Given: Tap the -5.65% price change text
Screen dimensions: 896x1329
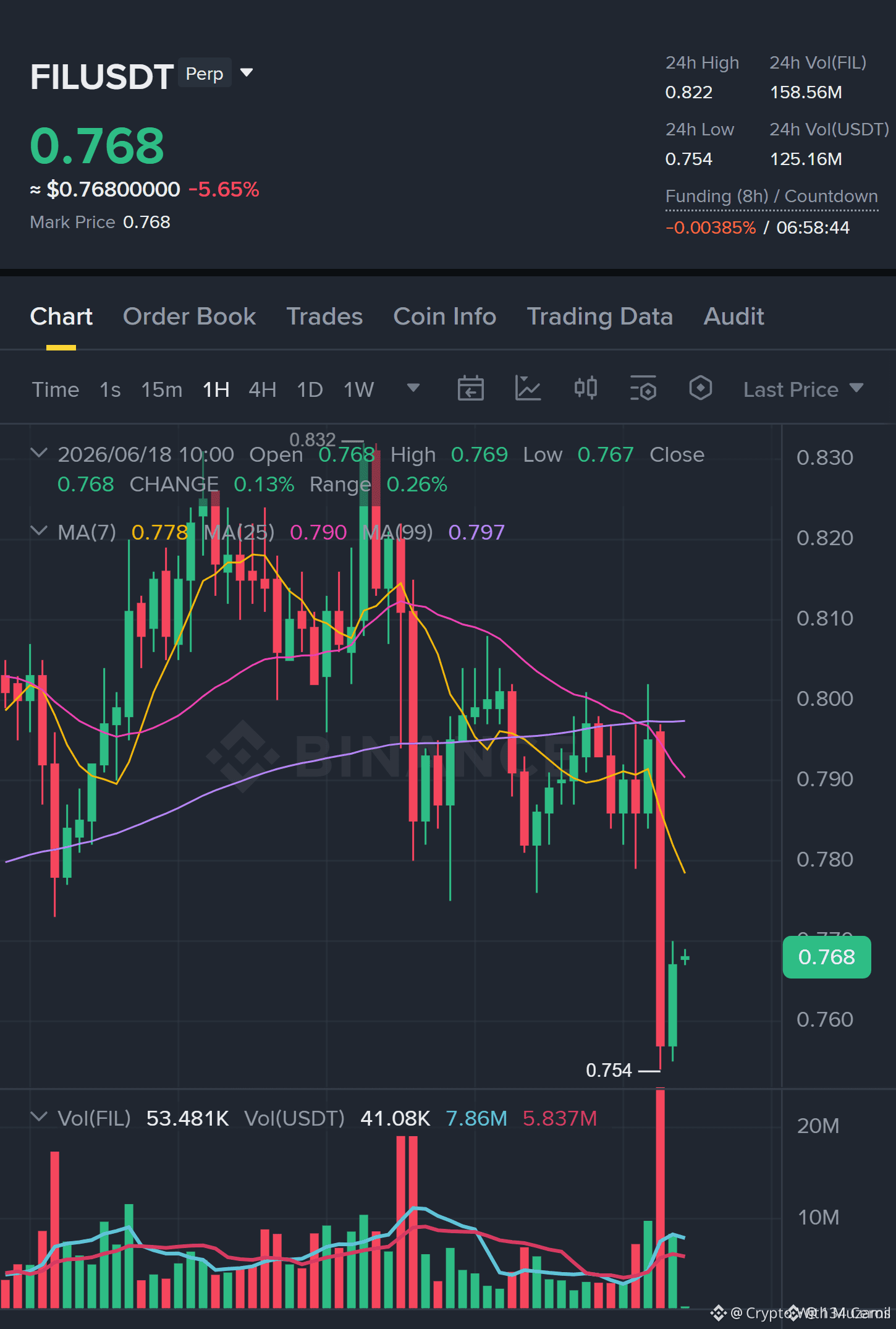Looking at the screenshot, I should [x=224, y=189].
